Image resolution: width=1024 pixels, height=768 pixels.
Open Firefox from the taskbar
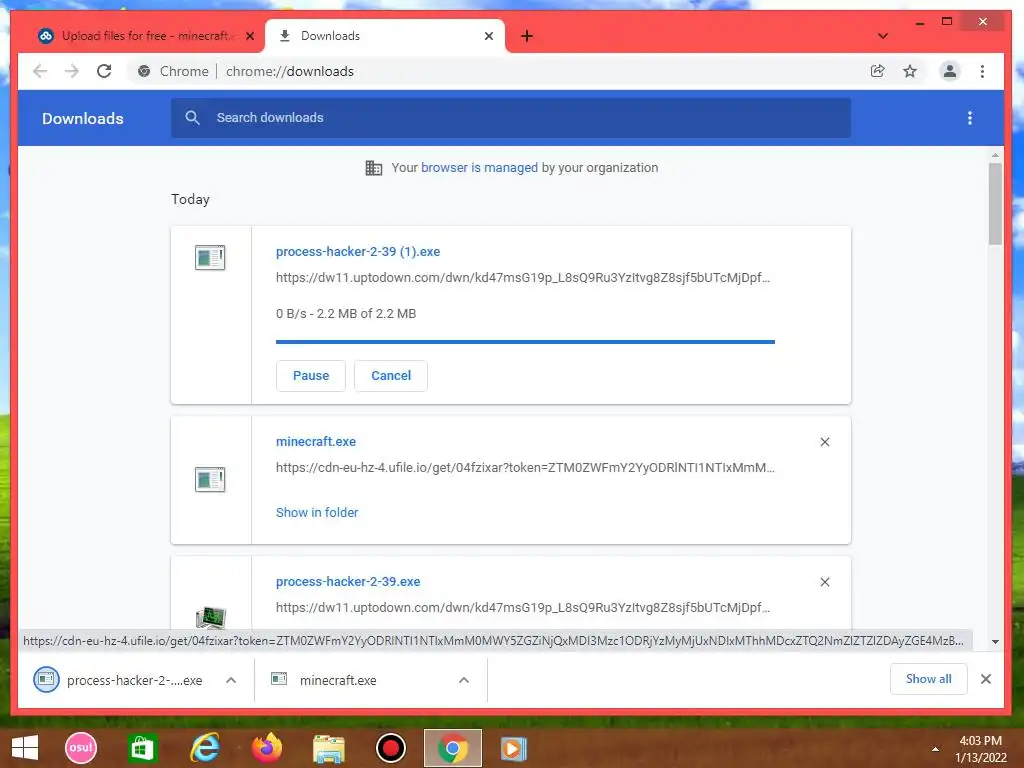267,748
